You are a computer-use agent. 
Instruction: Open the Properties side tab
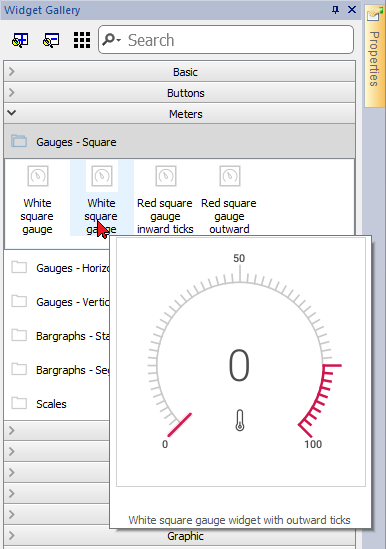374,56
